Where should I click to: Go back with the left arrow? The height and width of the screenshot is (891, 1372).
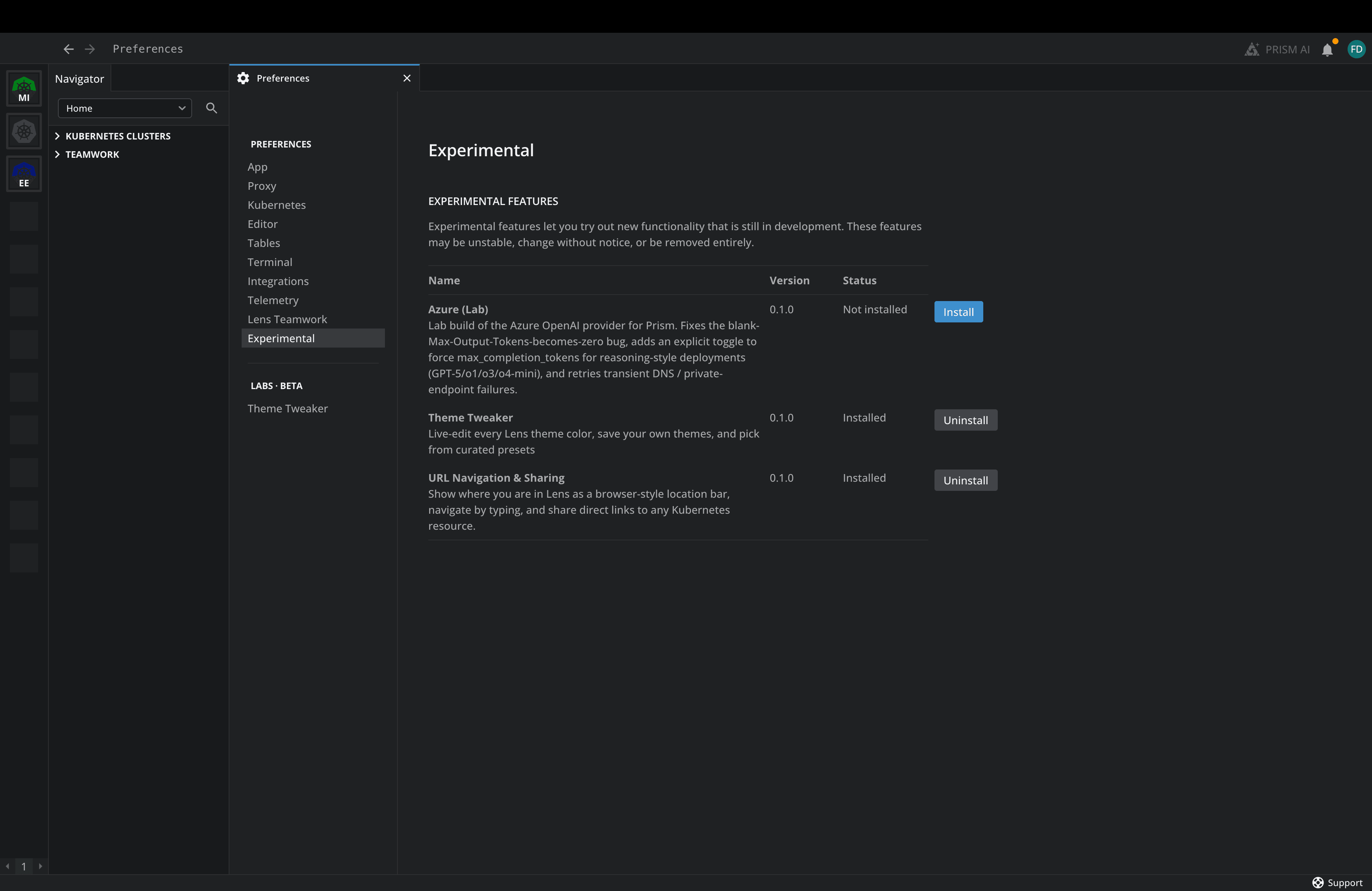[x=69, y=49]
